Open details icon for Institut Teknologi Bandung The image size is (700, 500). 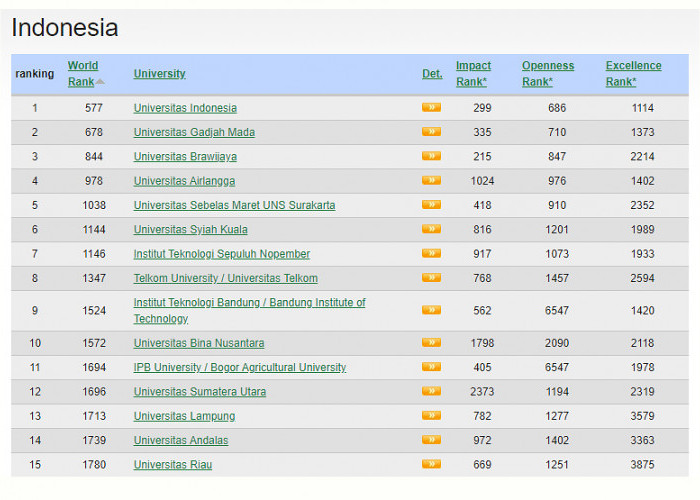point(431,310)
